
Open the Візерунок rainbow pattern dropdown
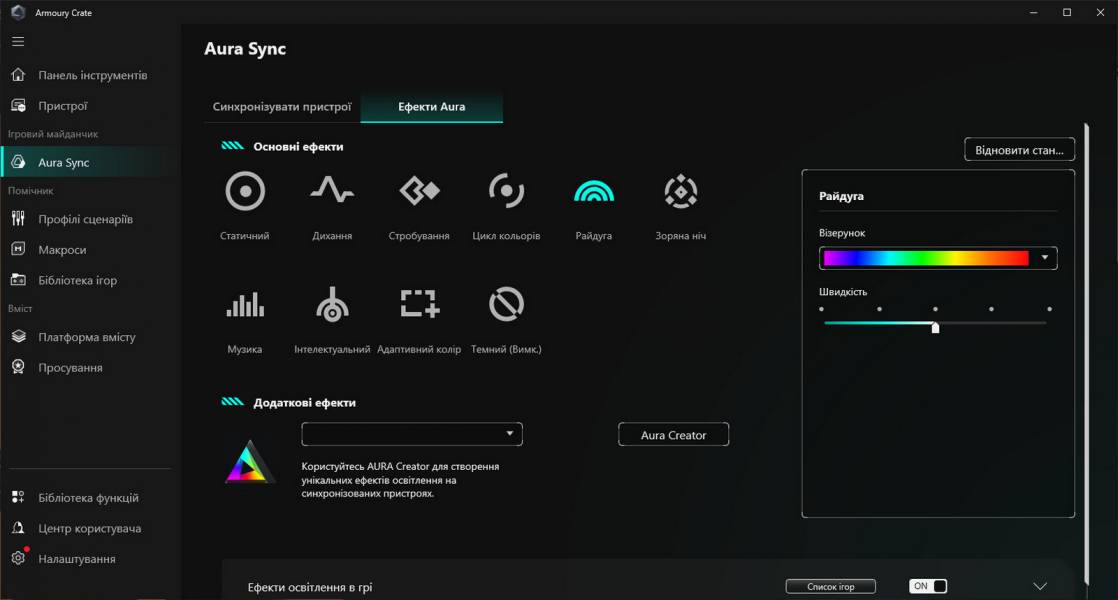(x=1045, y=258)
